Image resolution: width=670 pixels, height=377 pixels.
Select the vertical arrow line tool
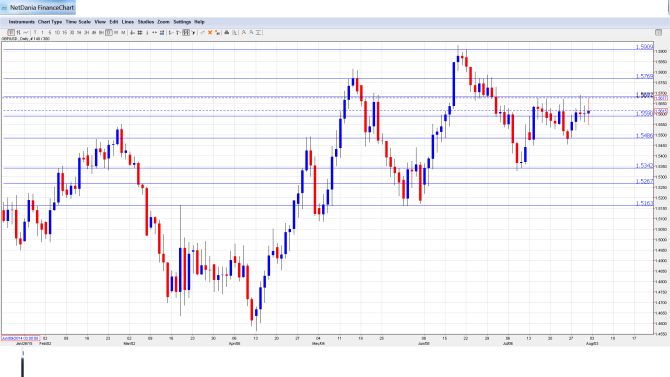pyautogui.click(x=178, y=32)
